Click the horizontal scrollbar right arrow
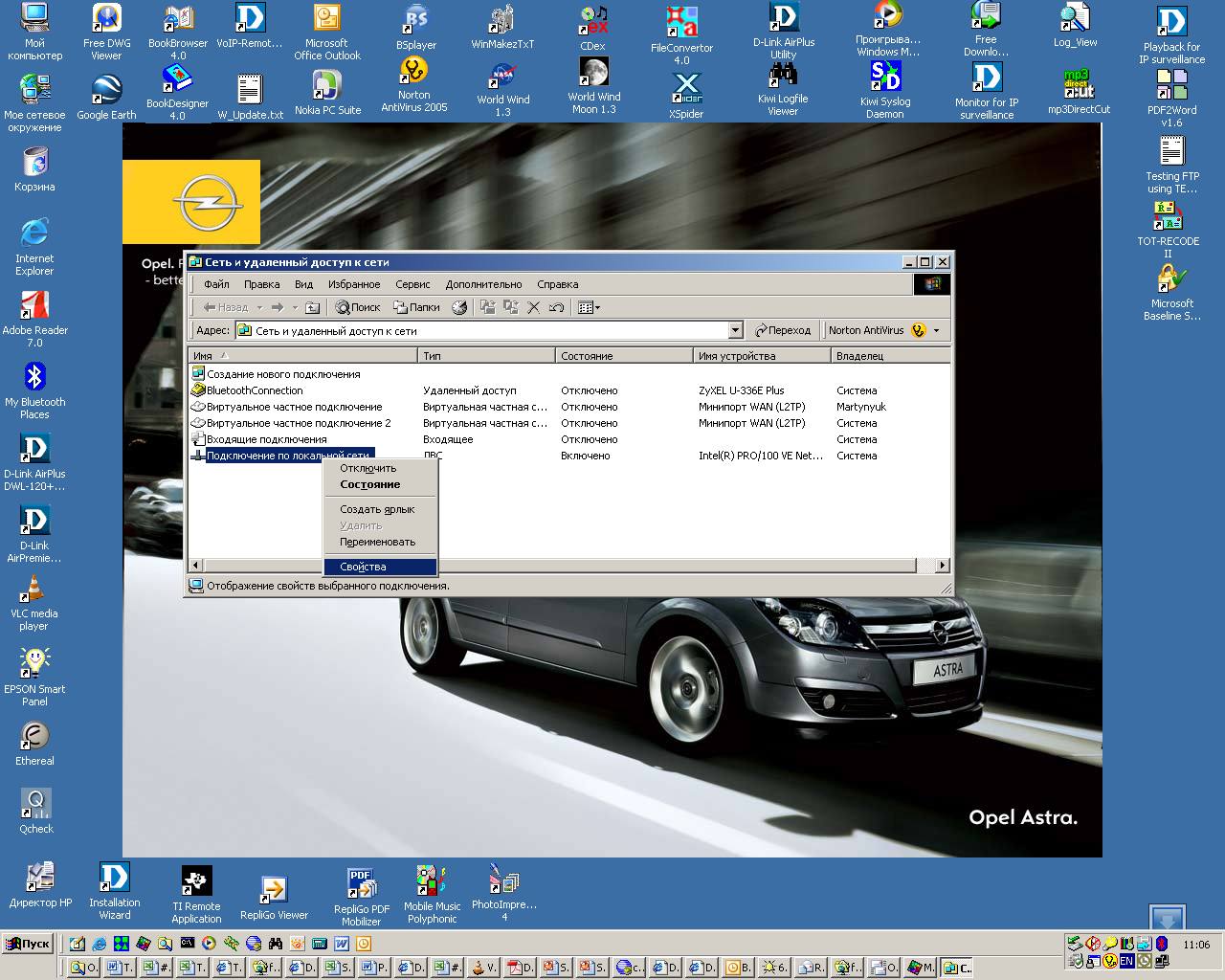The width and height of the screenshot is (1225, 980). (943, 566)
